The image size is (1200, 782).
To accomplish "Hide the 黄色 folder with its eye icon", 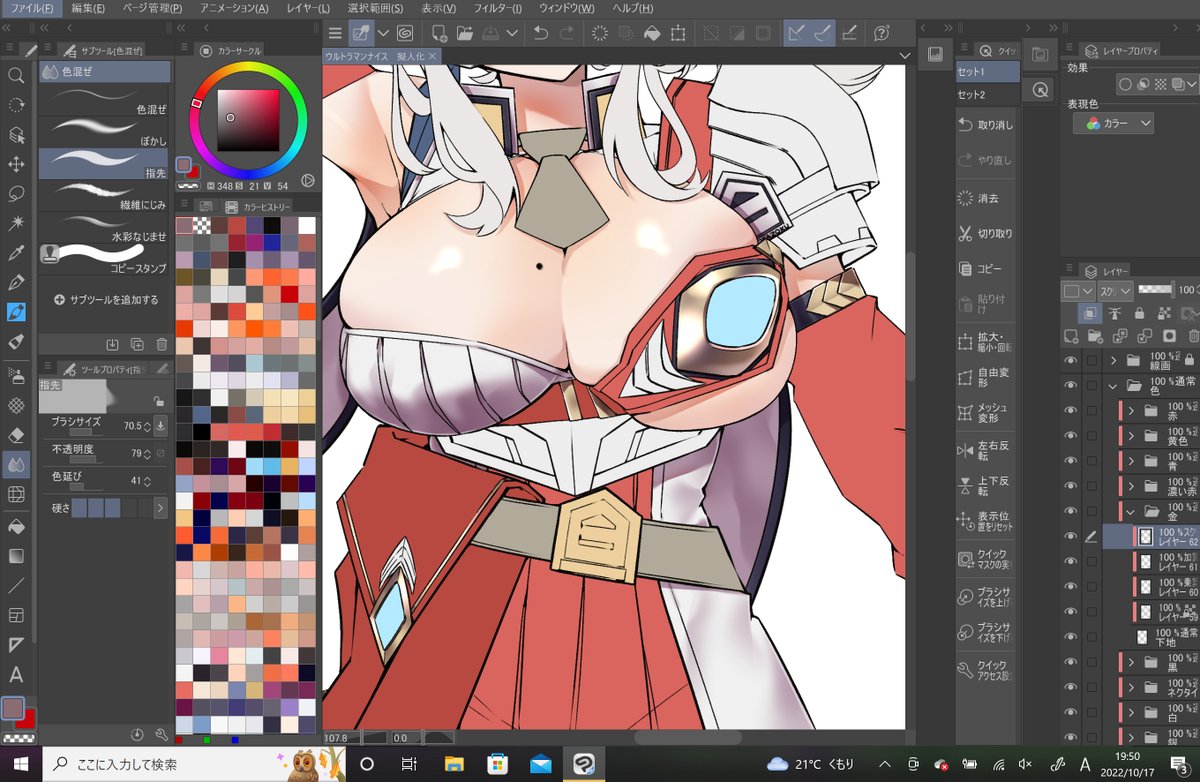I will [1071, 436].
